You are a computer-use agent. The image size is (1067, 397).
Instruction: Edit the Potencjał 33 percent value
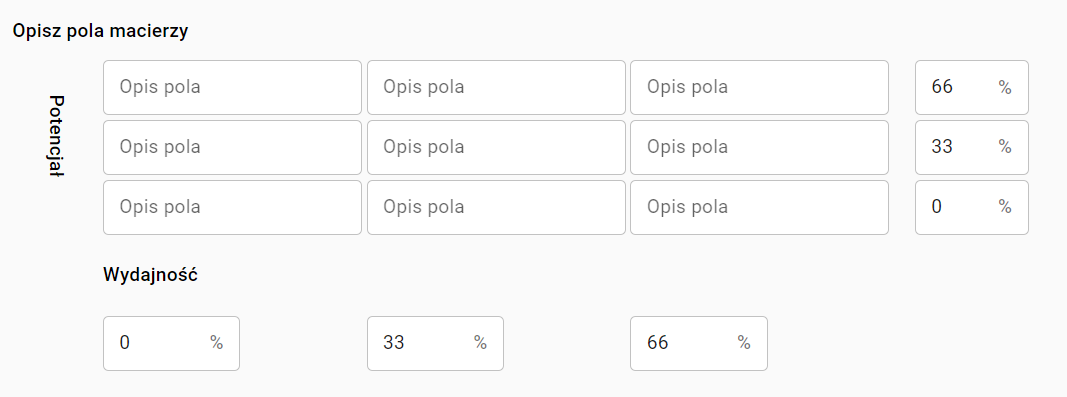[x=972, y=147]
